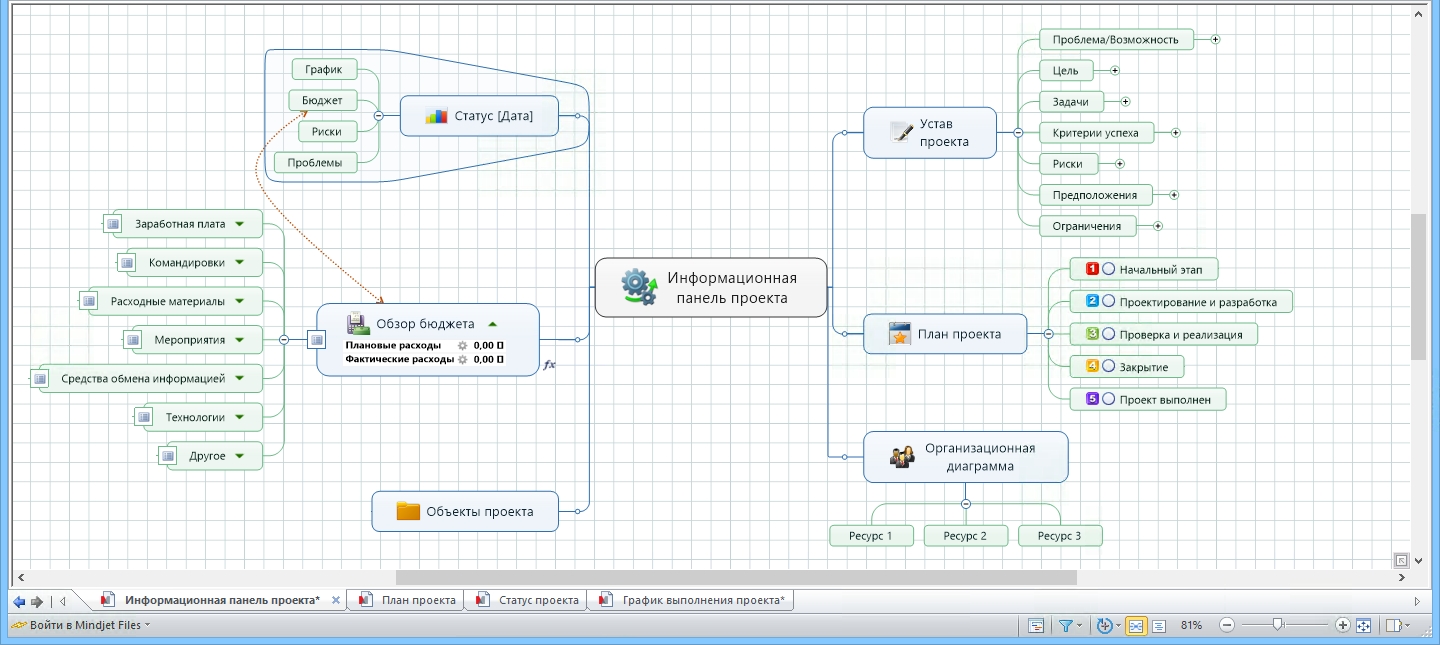Screen dimensions: 1440x645
Task: Collapse the Статус [Дата] subtopics
Action: coord(379,116)
